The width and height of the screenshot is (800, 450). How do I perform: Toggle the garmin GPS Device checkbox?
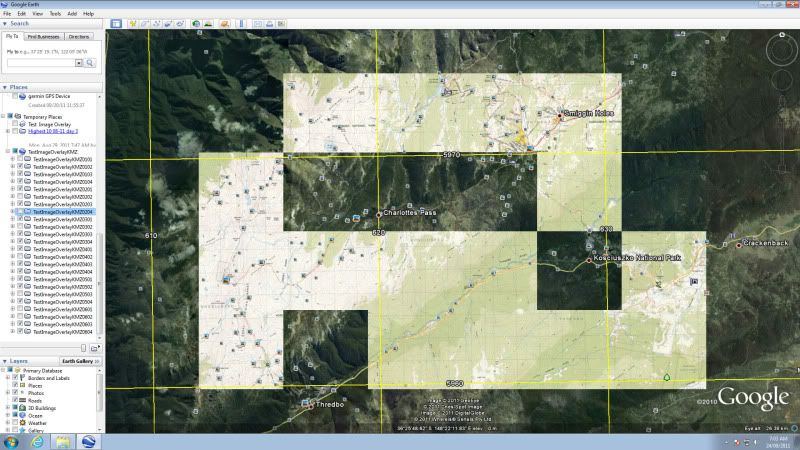(15, 96)
